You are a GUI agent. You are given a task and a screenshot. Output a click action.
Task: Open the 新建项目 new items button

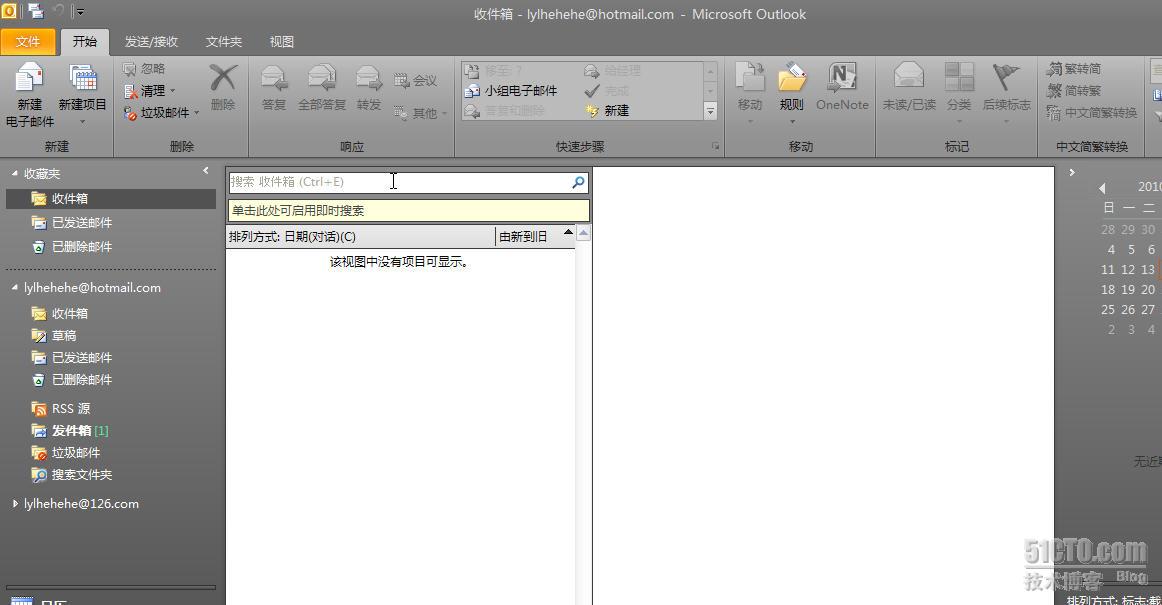[x=82, y=93]
